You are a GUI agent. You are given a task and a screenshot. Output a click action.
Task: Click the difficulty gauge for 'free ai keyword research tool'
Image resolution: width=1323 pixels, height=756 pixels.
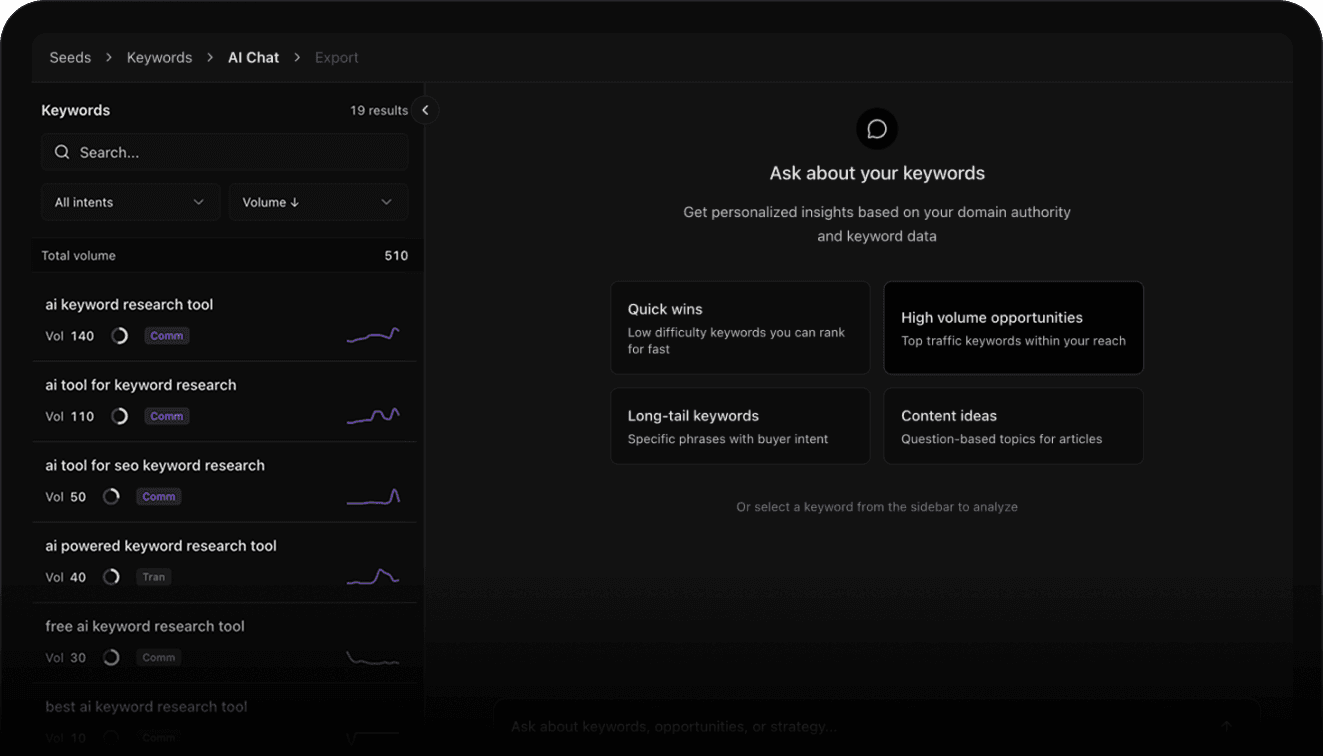pyautogui.click(x=111, y=657)
